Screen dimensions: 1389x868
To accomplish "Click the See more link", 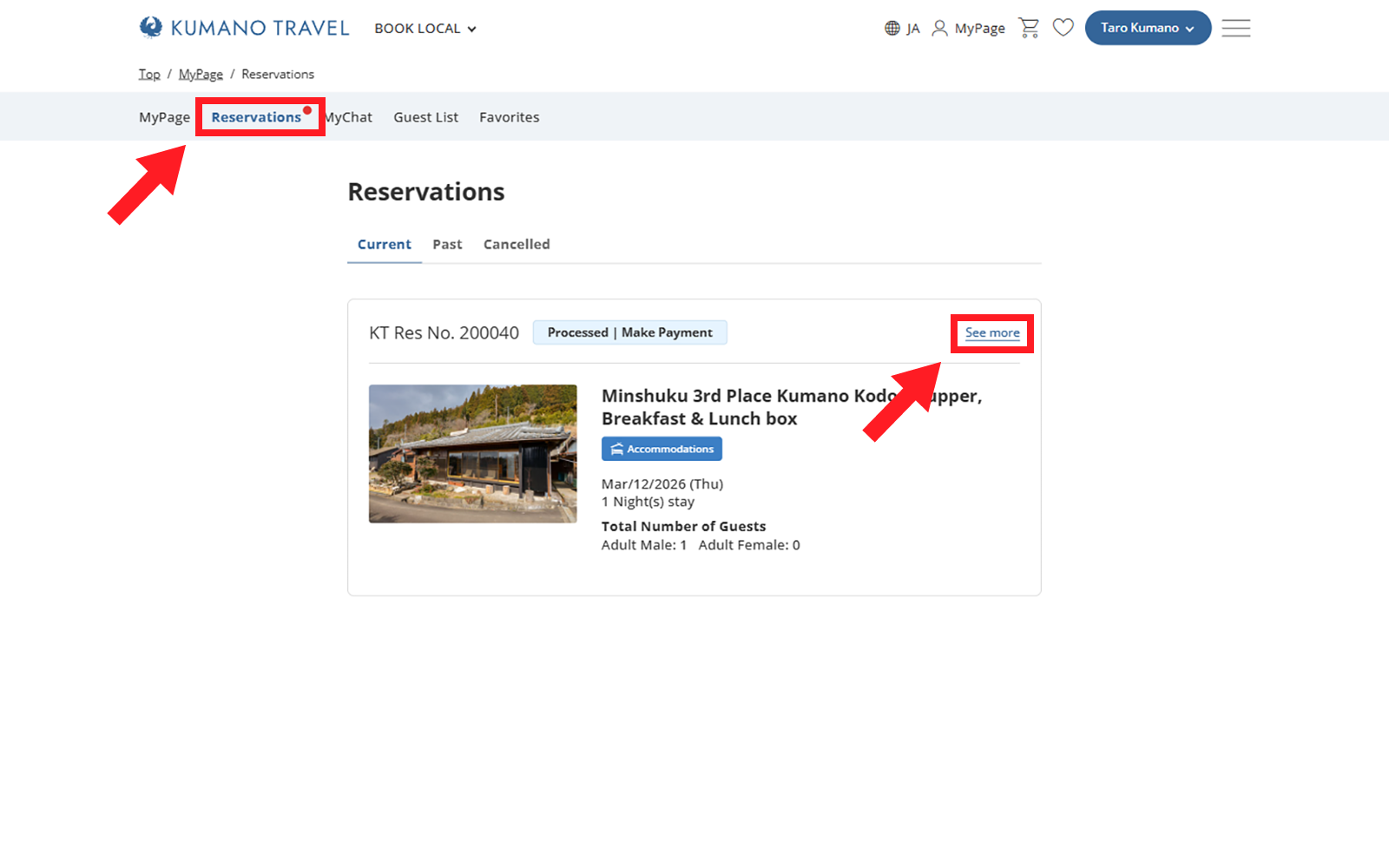I will (992, 333).
